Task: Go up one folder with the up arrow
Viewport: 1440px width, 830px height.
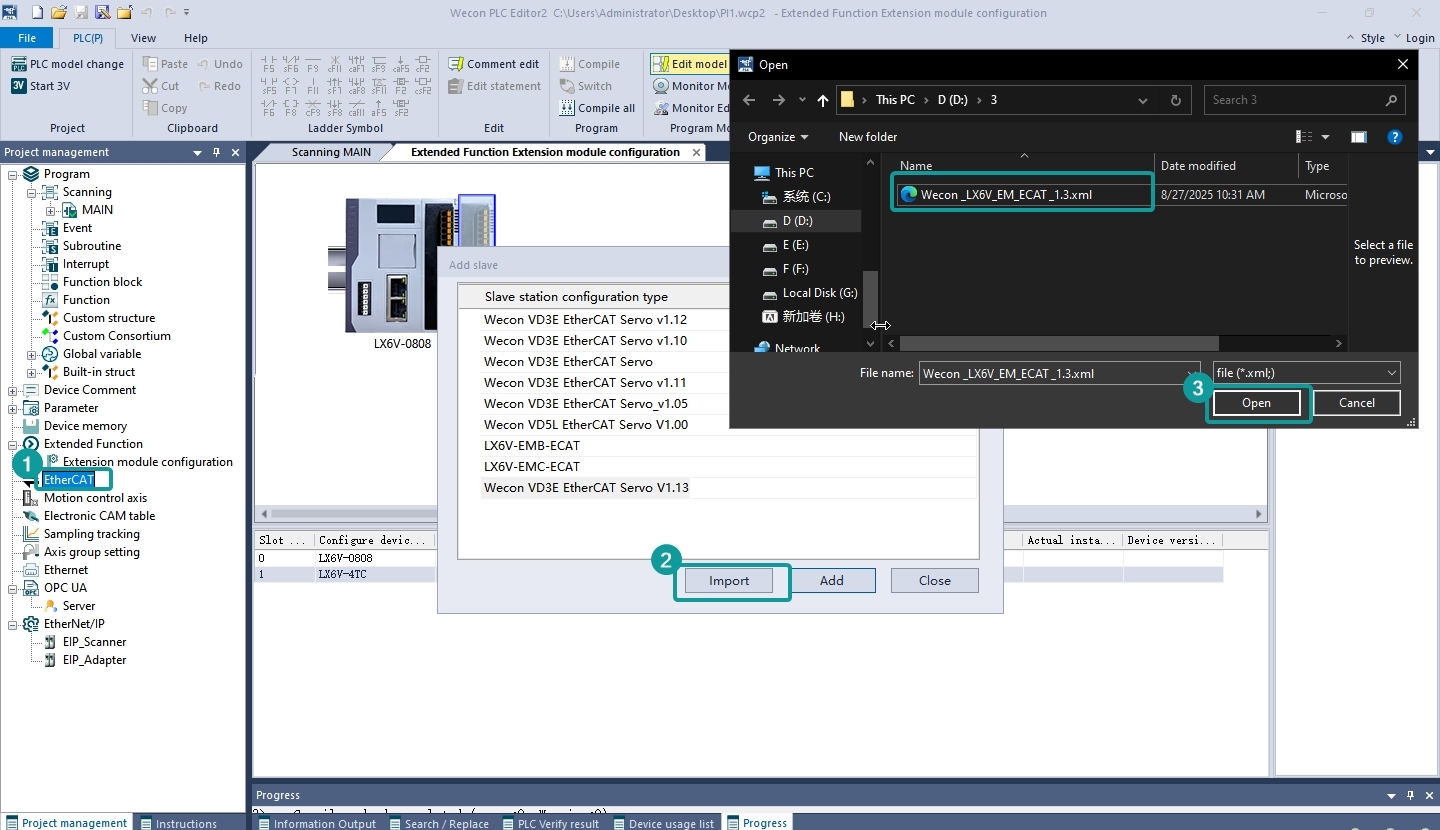Action: [x=823, y=100]
